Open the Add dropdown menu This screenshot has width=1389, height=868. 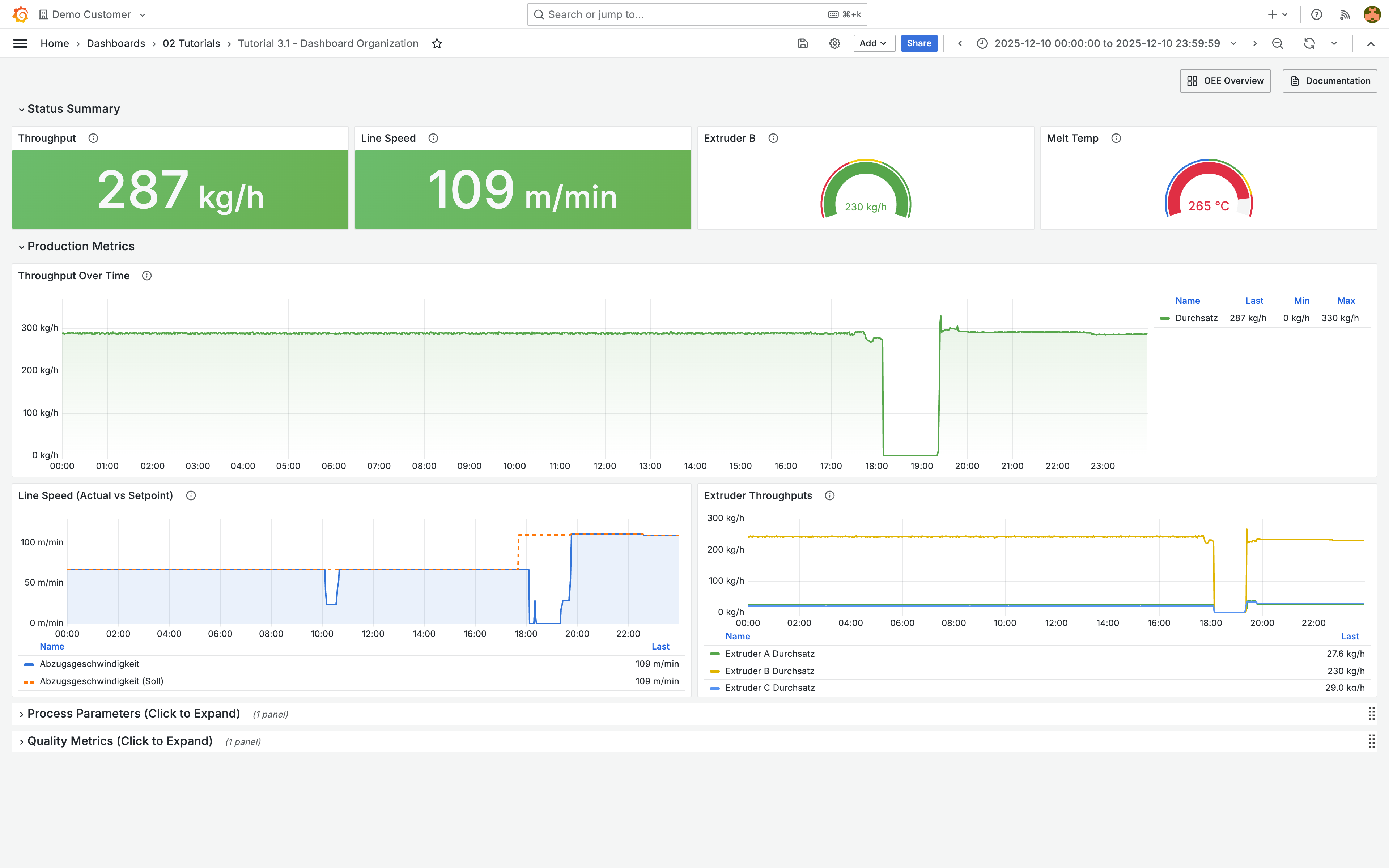click(x=874, y=44)
